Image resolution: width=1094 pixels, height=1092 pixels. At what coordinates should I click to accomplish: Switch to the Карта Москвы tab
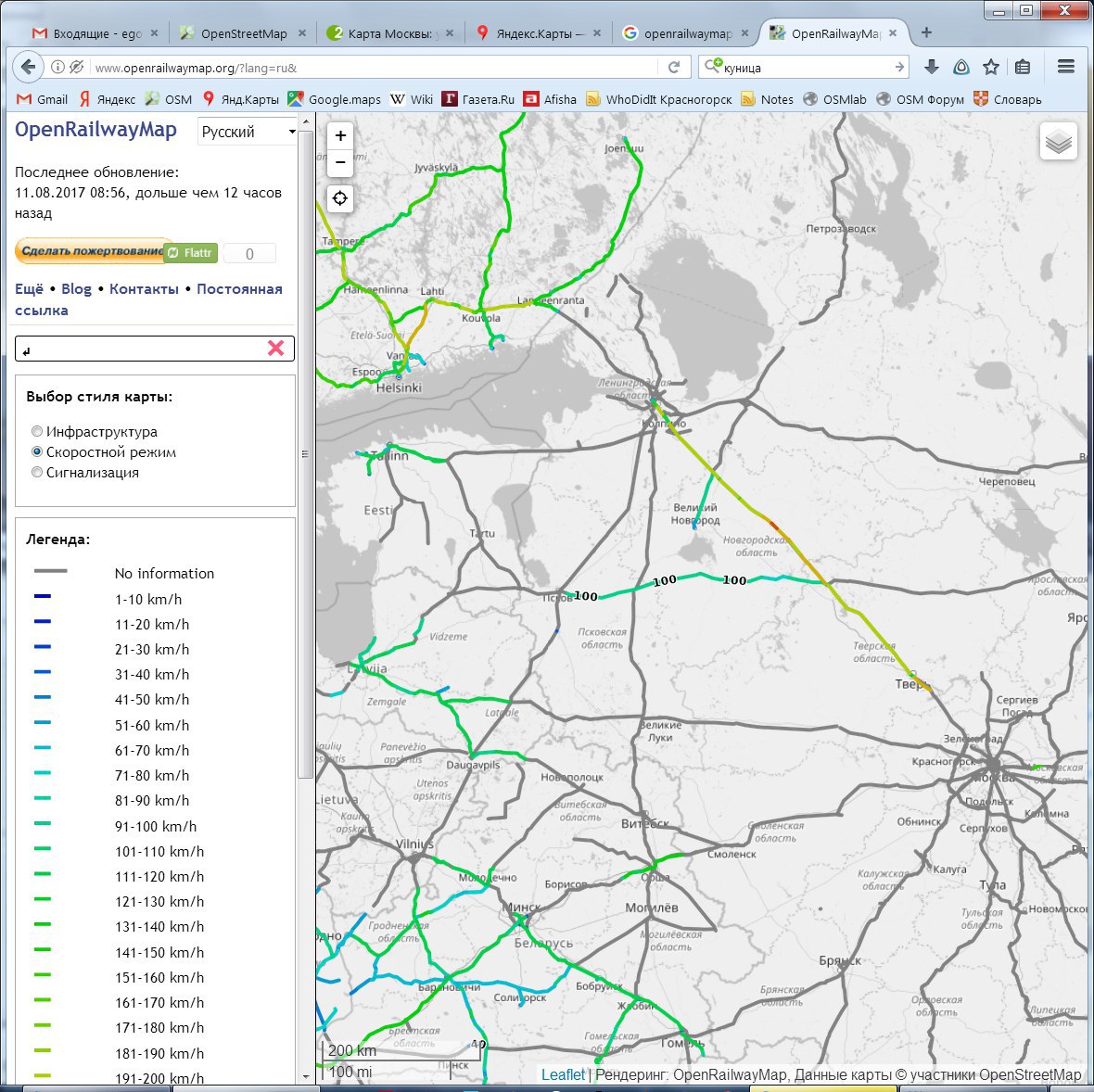pyautogui.click(x=389, y=32)
